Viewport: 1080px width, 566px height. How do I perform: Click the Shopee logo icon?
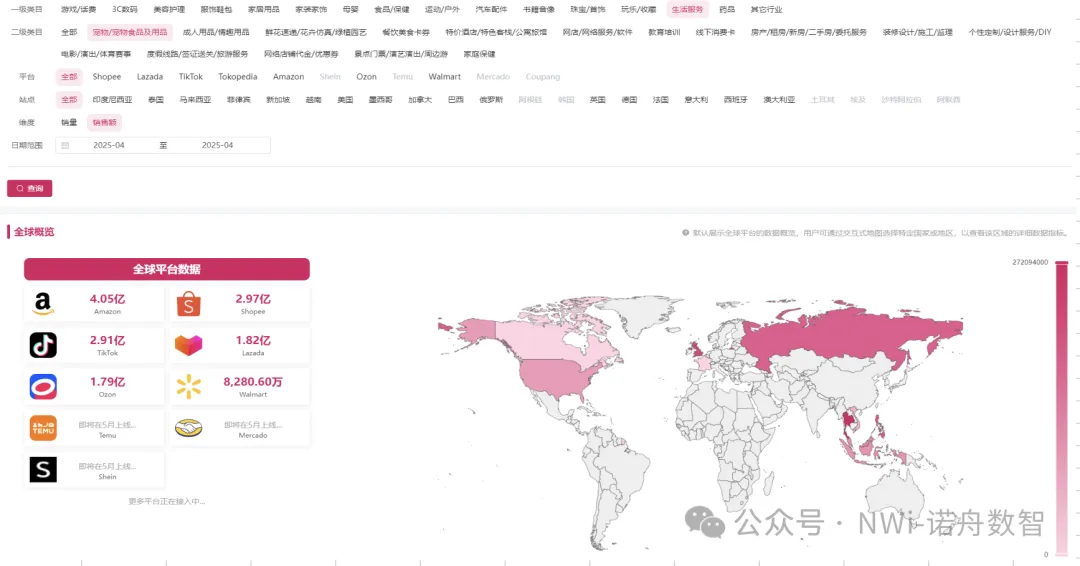tap(189, 304)
